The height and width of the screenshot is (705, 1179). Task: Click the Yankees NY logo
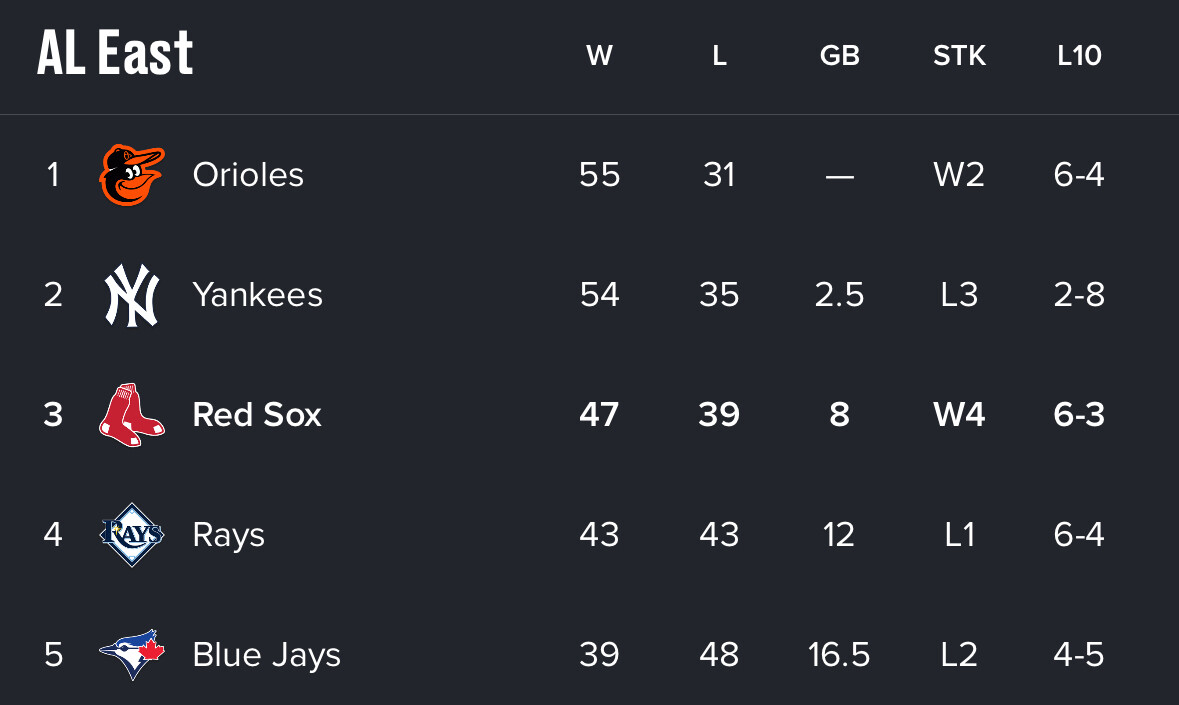[131, 295]
